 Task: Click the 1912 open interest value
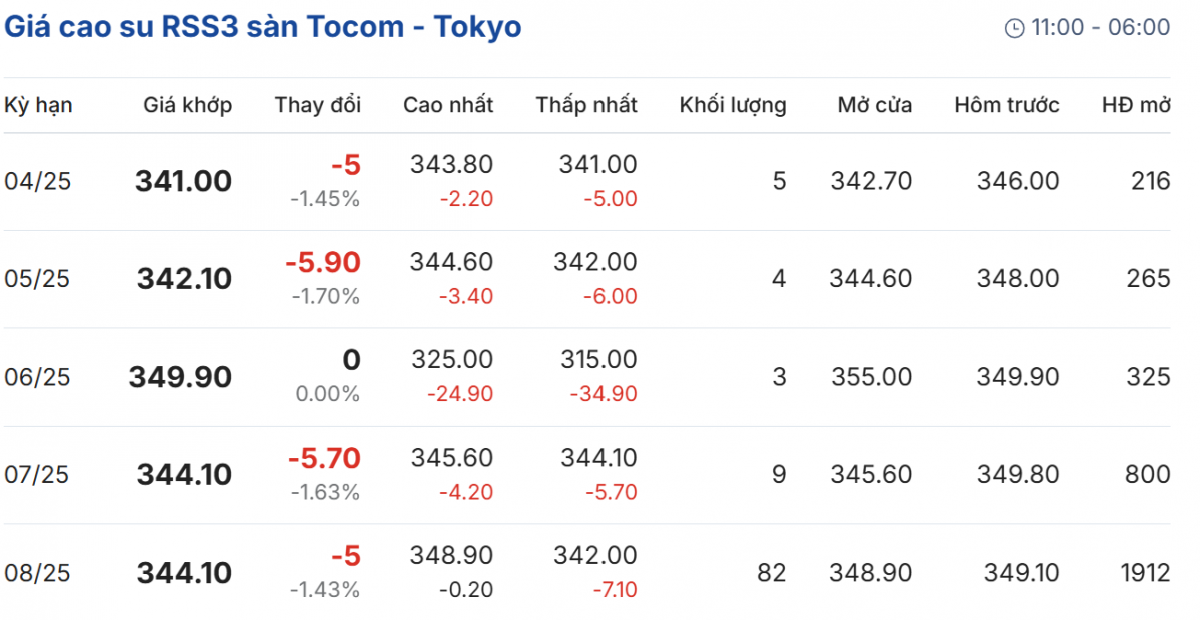click(x=1145, y=573)
